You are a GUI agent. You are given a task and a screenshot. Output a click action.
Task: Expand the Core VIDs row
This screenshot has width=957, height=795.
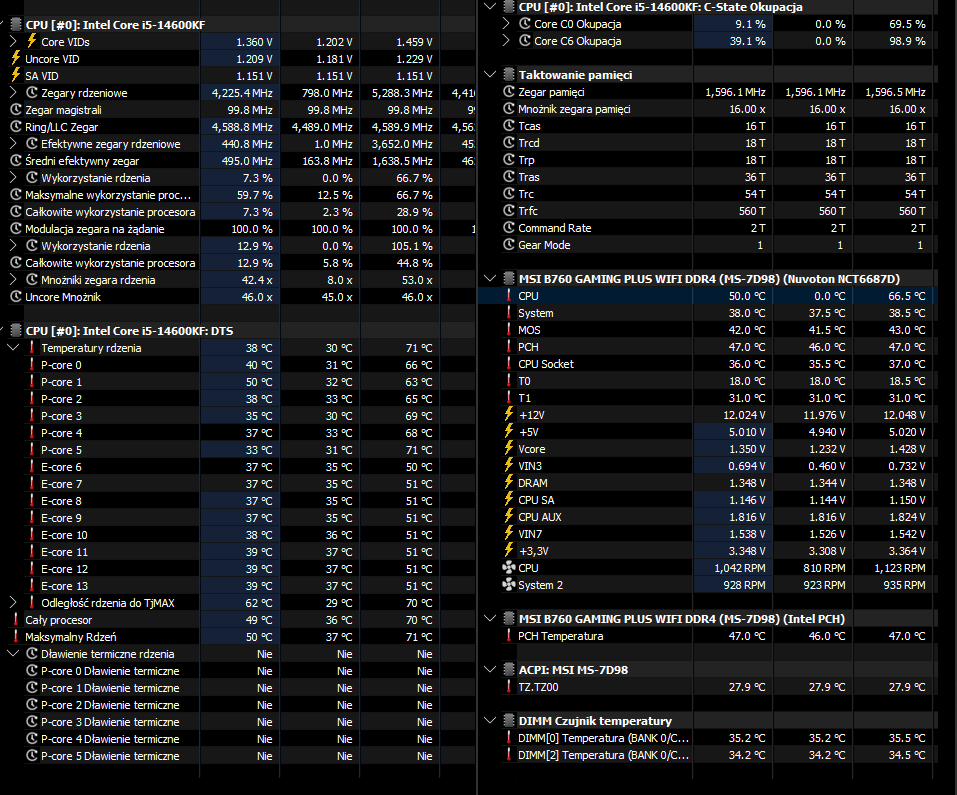click(x=13, y=41)
